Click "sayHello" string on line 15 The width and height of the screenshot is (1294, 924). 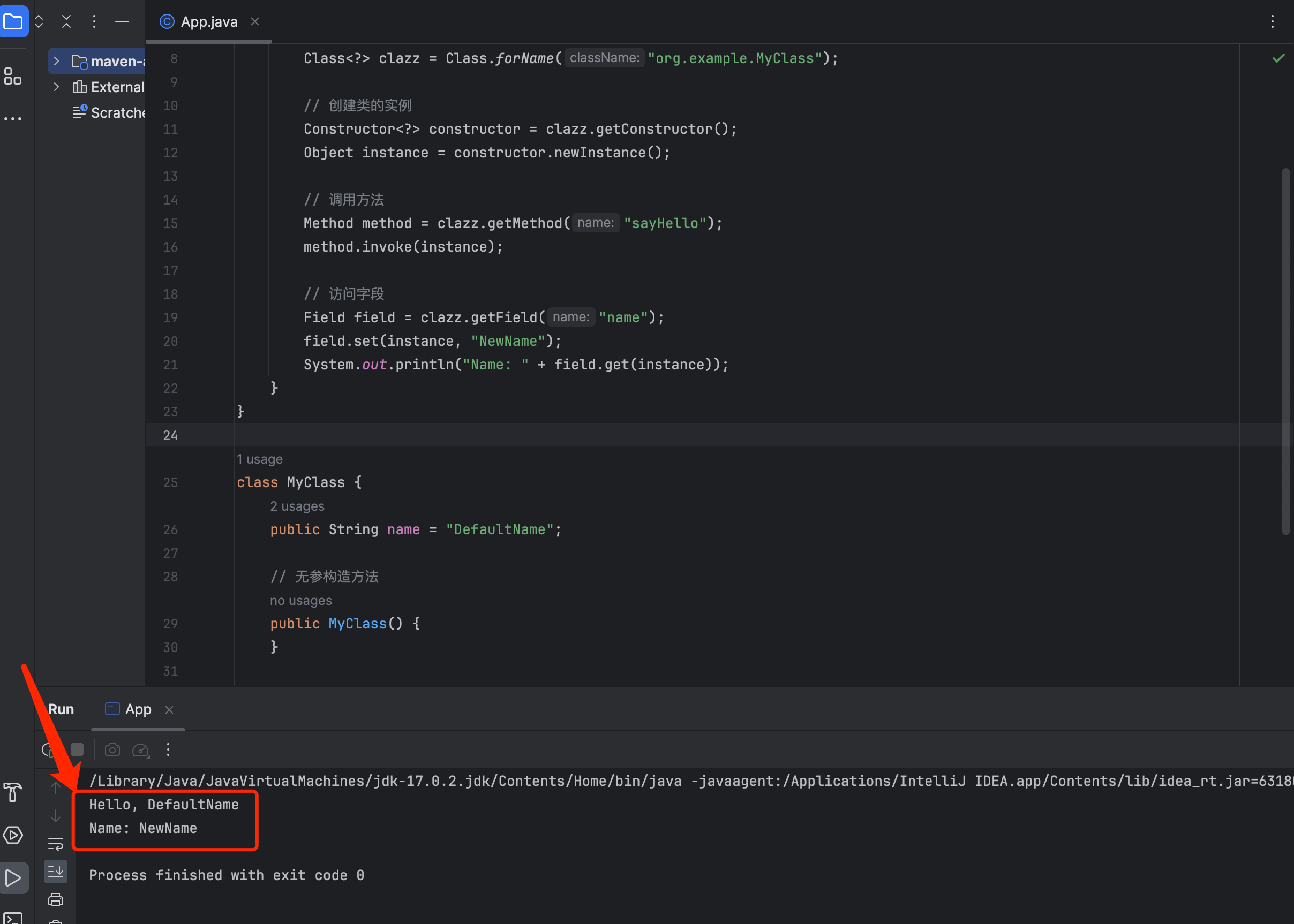665,224
